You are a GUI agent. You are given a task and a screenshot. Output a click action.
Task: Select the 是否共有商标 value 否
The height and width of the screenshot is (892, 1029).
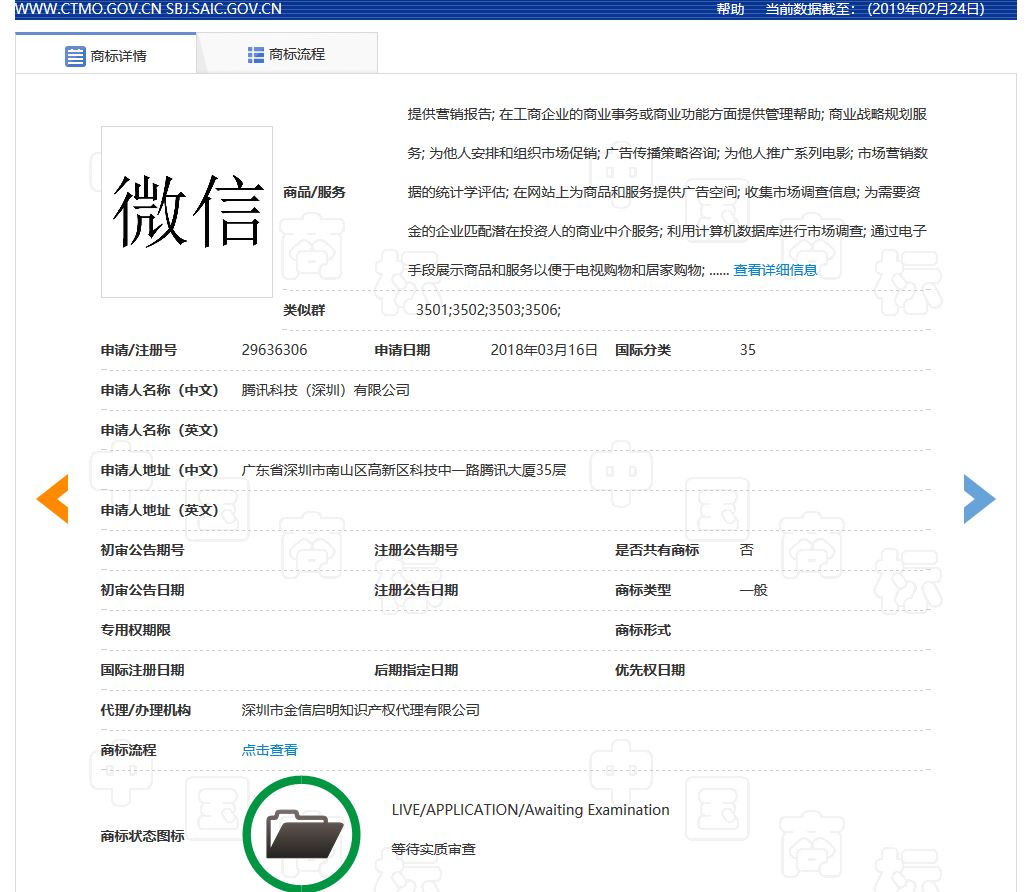tap(747, 550)
